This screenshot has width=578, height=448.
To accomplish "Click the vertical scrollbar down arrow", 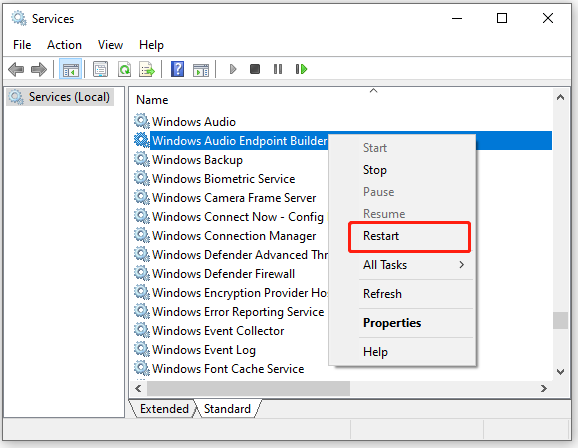I will coord(561,372).
